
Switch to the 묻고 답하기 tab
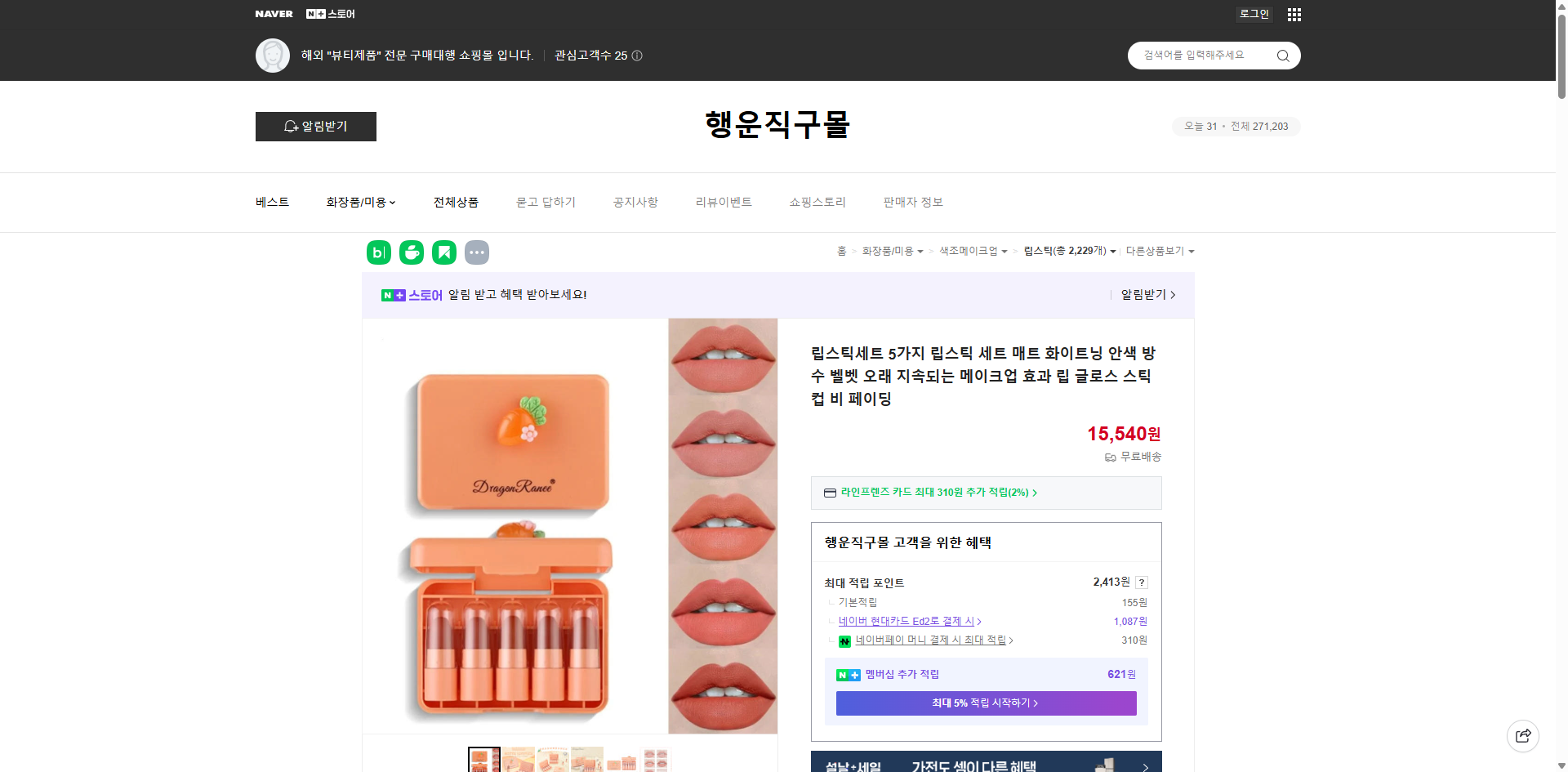click(546, 202)
